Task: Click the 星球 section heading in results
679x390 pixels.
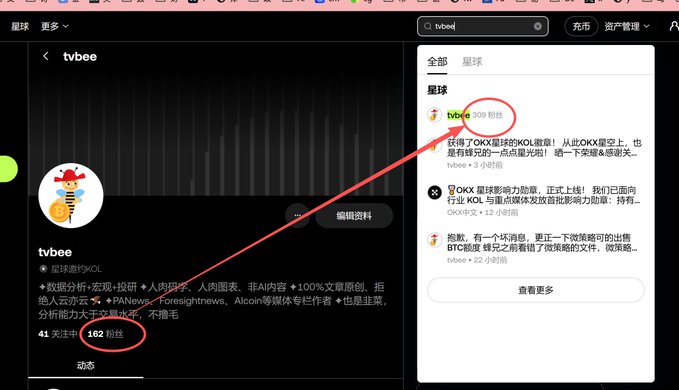Action: 437,90
